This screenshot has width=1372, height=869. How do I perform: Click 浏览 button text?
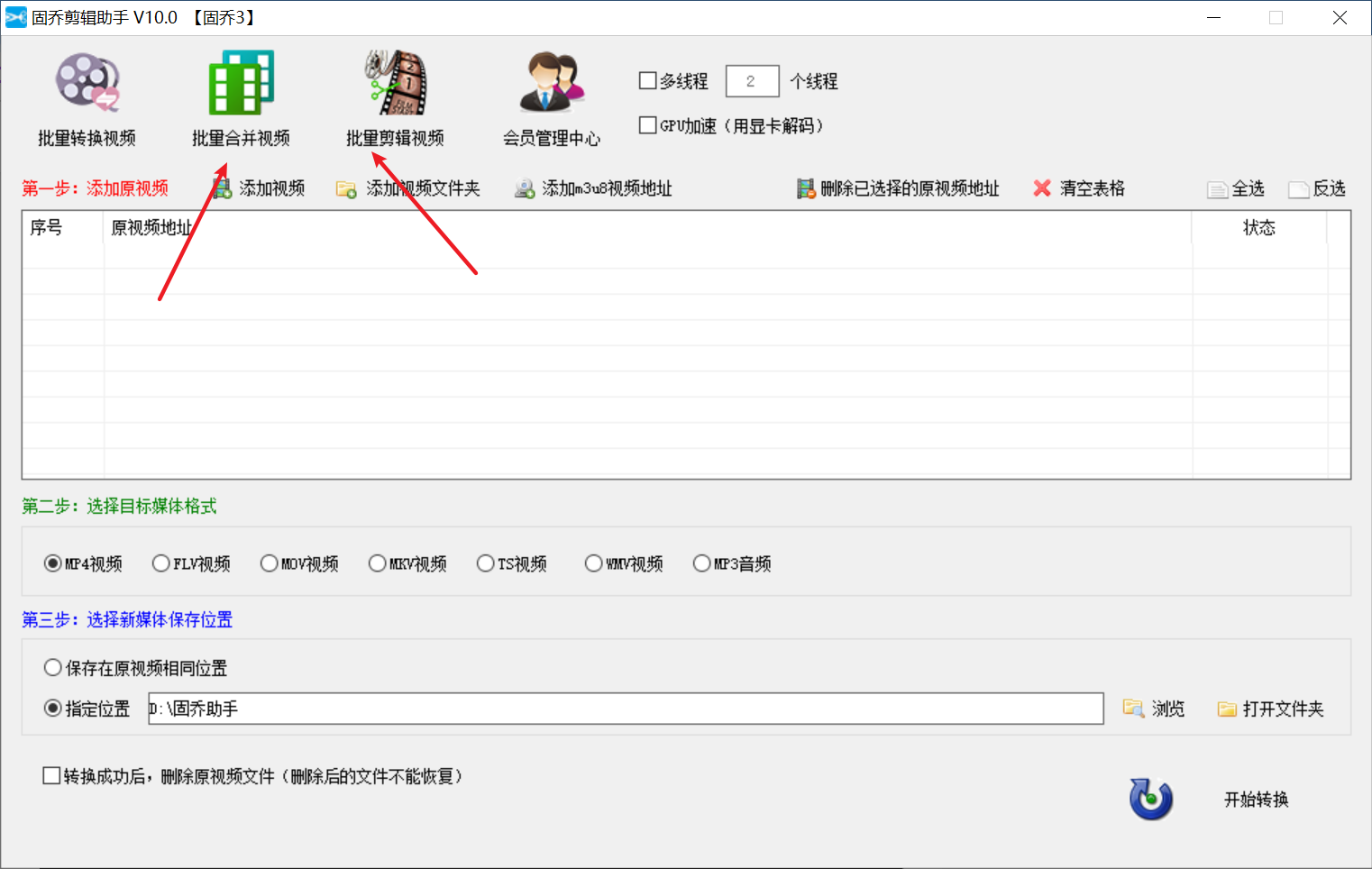pyautogui.click(x=1168, y=709)
